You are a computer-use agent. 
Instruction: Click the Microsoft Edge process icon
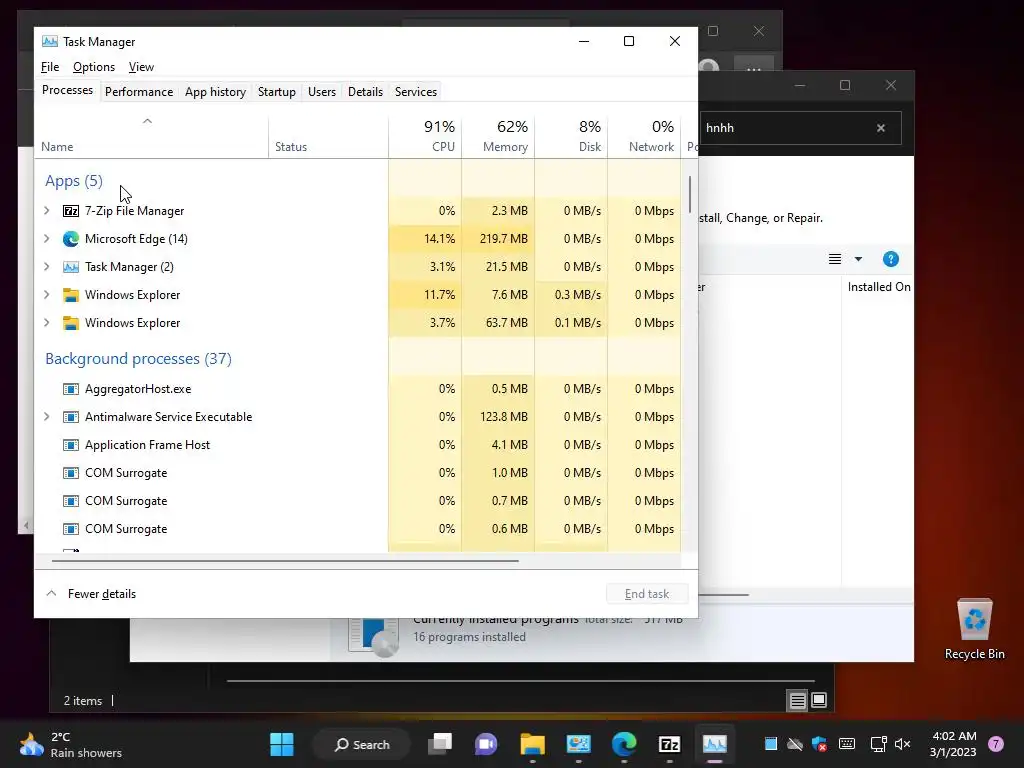(x=71, y=239)
